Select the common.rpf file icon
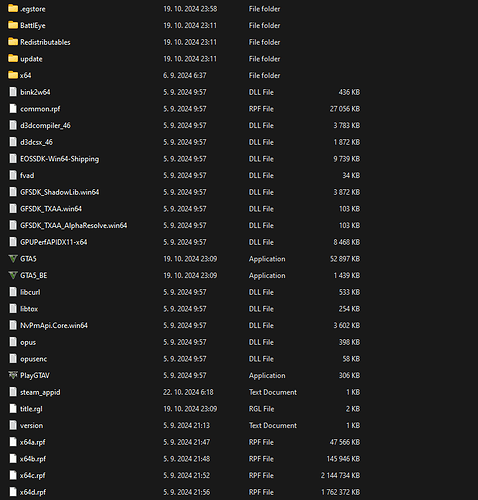478x500 pixels. point(13,109)
